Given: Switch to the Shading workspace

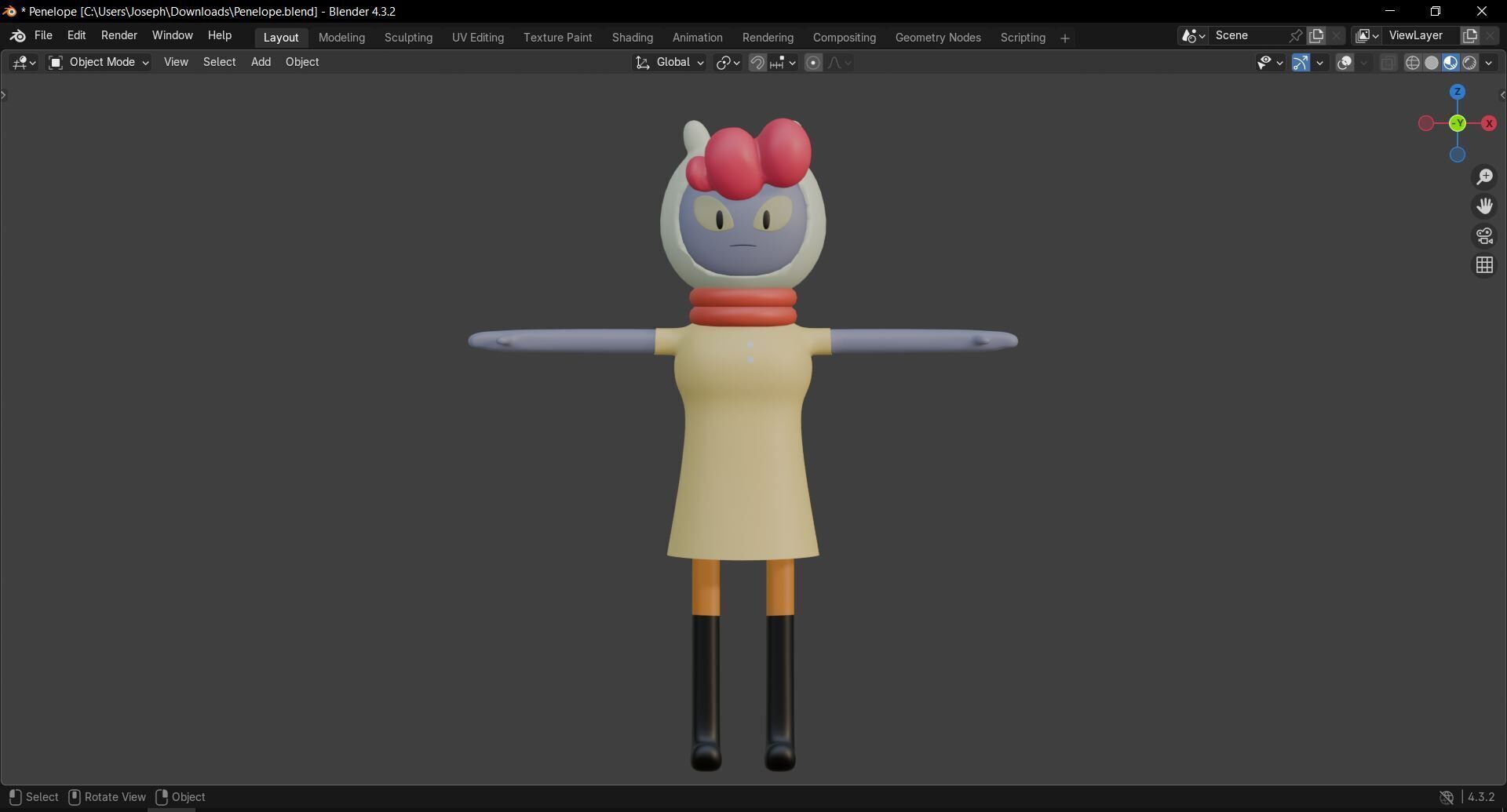Looking at the screenshot, I should (633, 38).
